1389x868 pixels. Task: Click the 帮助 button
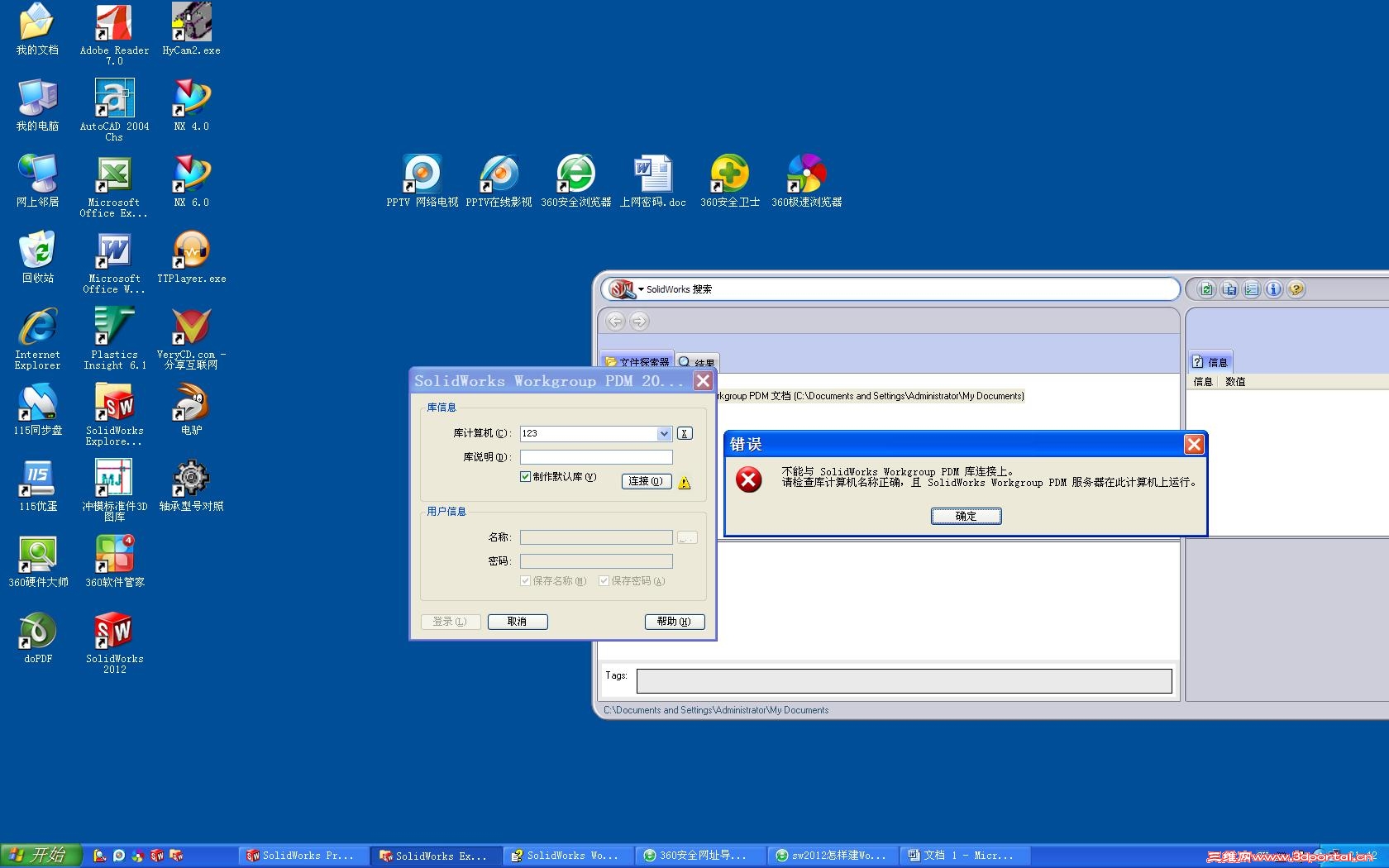pyautogui.click(x=674, y=622)
